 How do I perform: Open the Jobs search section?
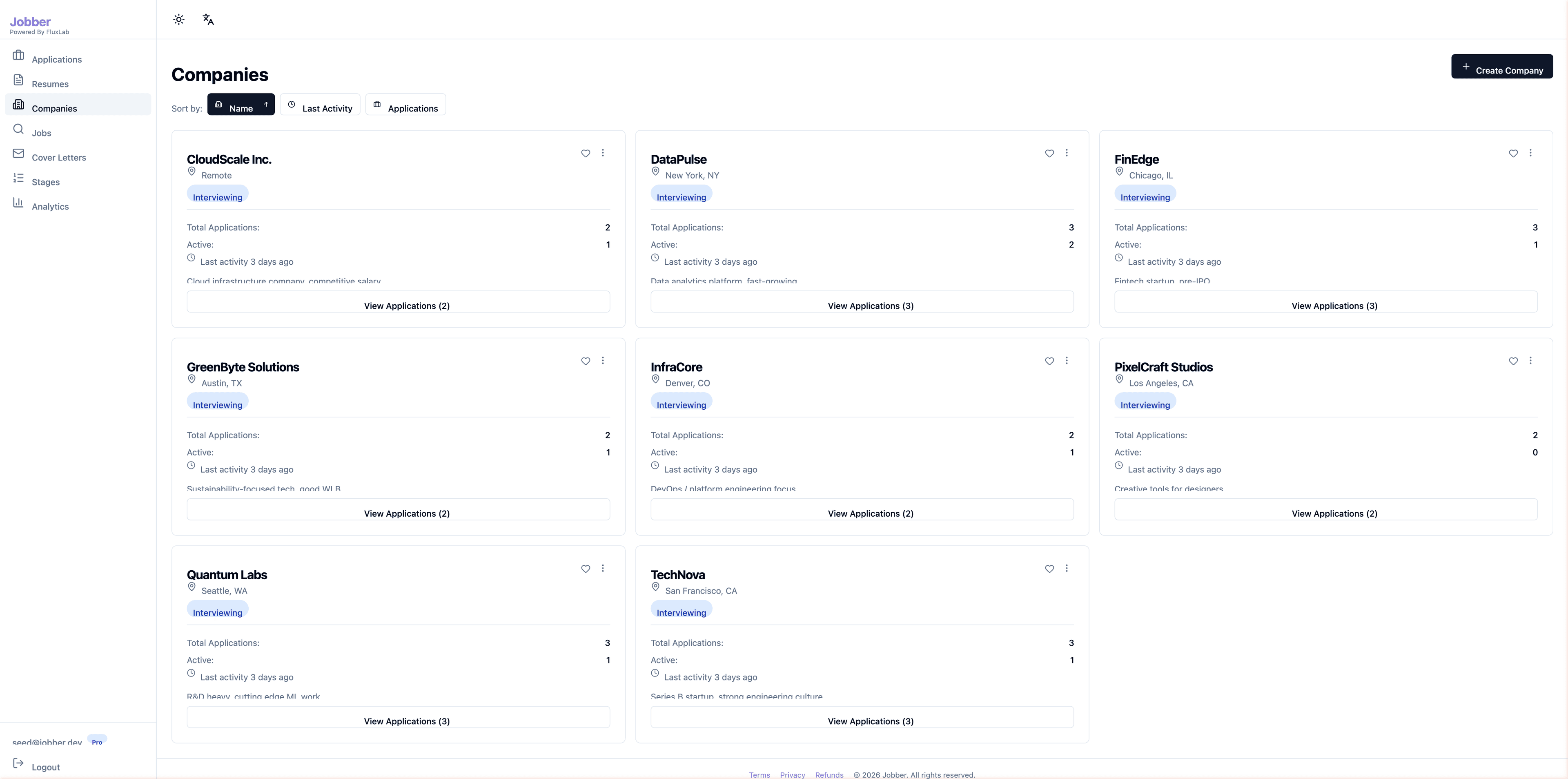41,133
